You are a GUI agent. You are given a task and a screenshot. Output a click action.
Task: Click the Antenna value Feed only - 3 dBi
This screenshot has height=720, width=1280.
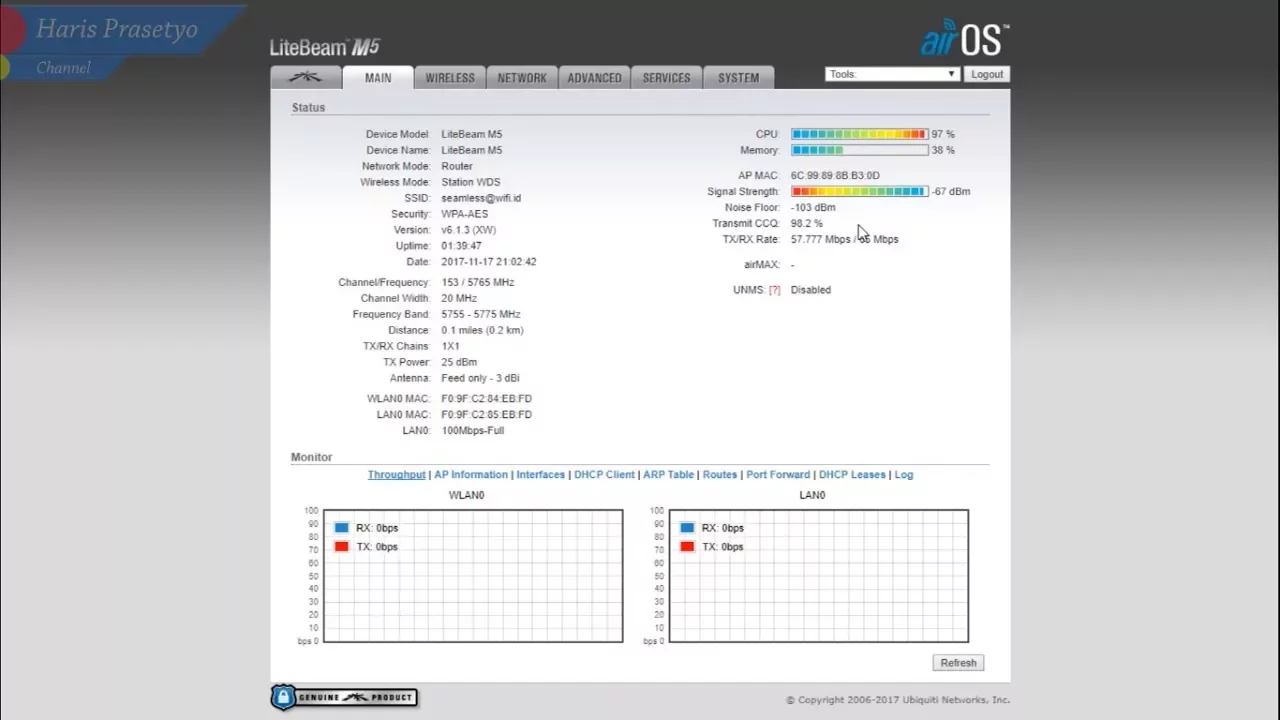click(x=480, y=379)
